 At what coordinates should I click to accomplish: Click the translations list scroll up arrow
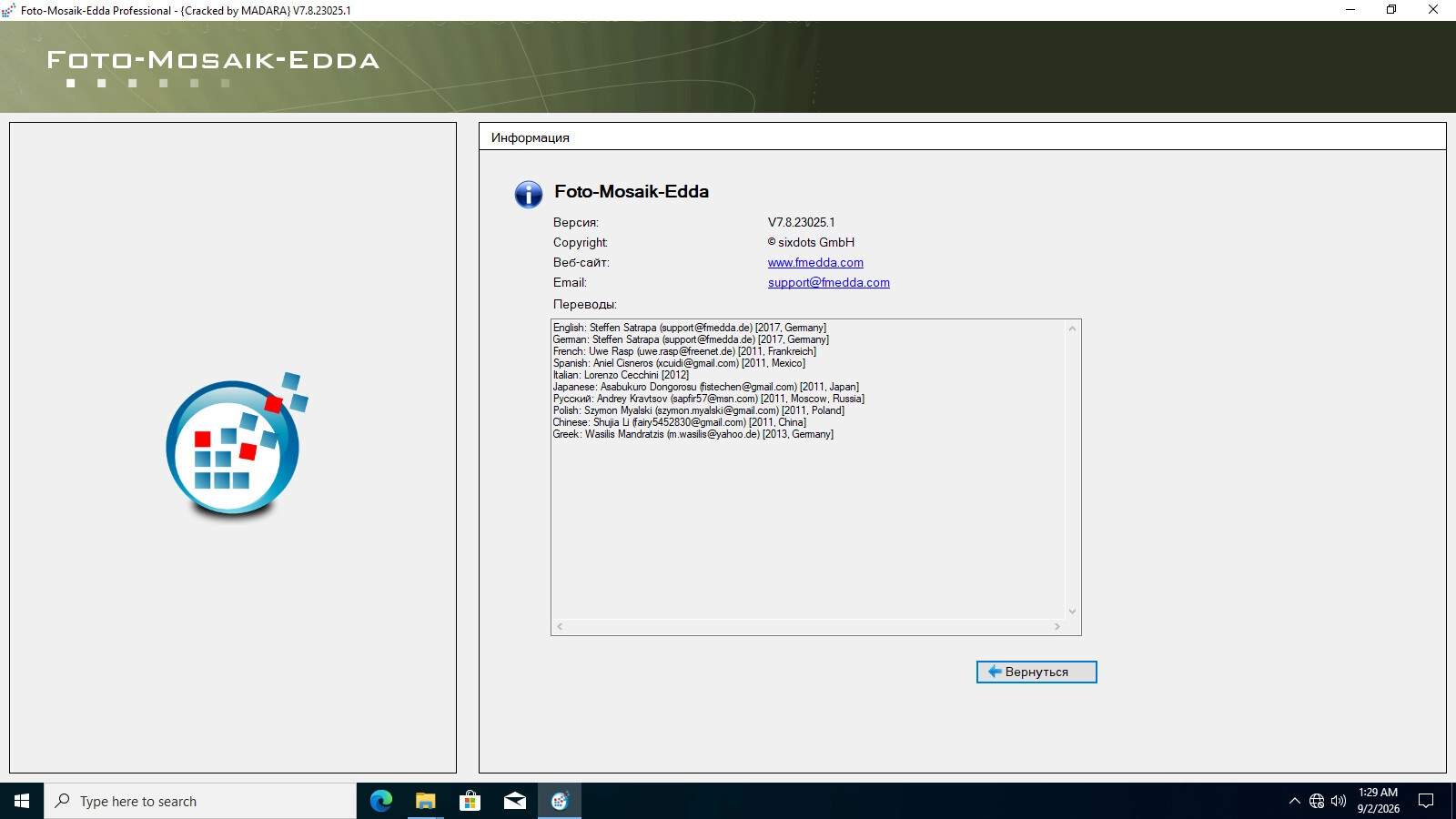tap(1072, 329)
